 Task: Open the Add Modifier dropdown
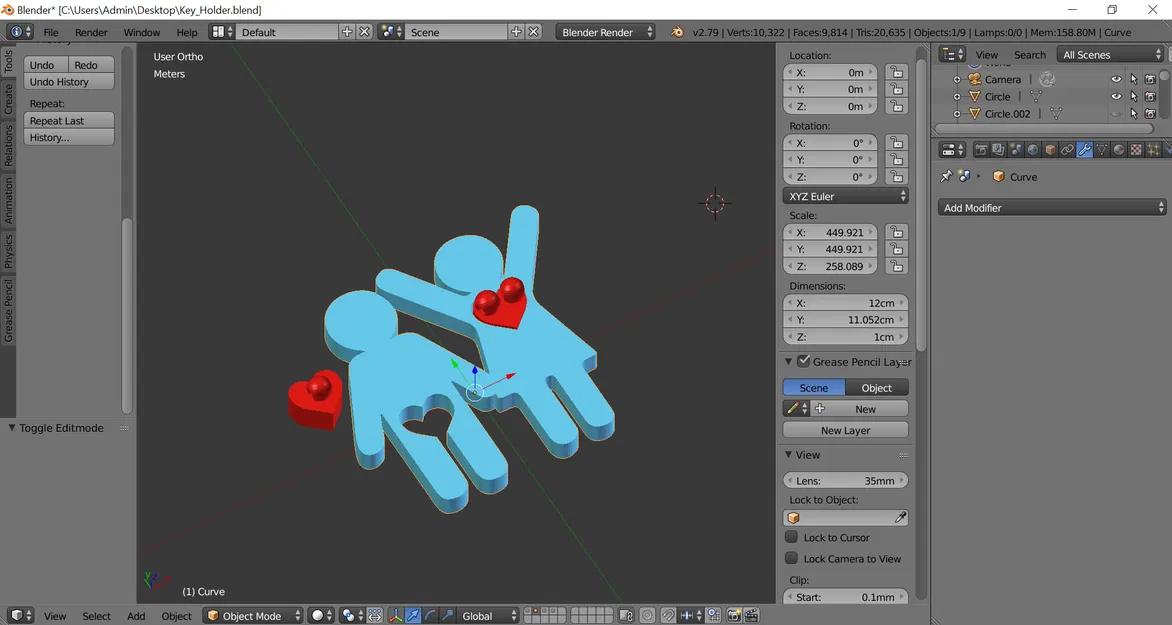click(x=1052, y=208)
